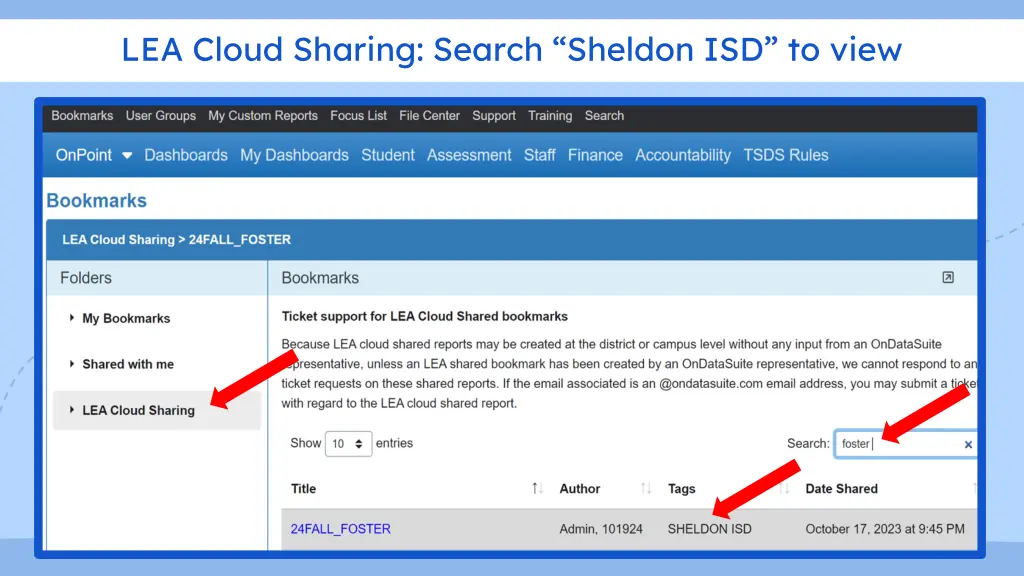Open Training in the top bar
Image resolution: width=1024 pixels, height=576 pixels.
550,116
